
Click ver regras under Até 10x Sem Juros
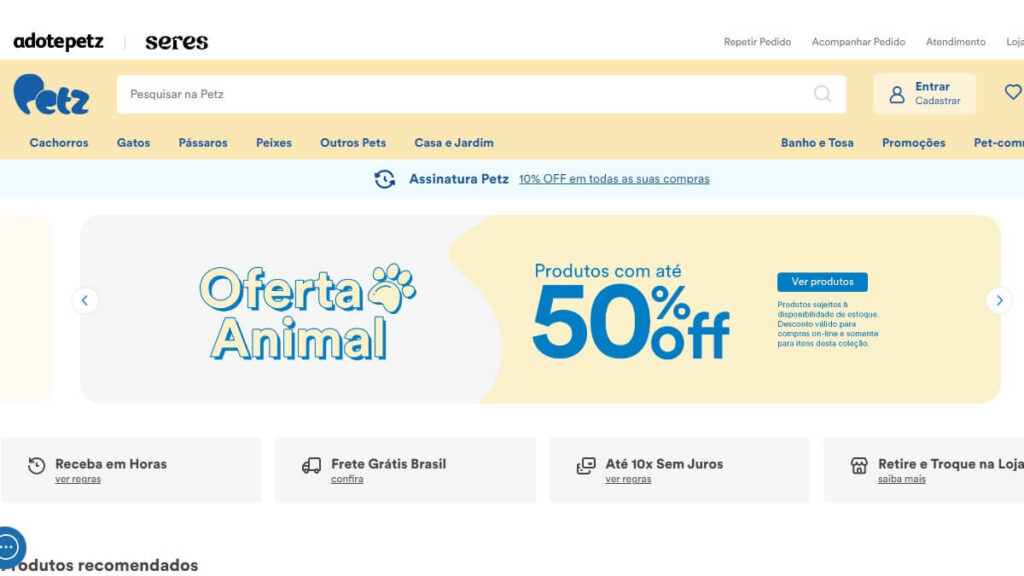click(x=628, y=479)
